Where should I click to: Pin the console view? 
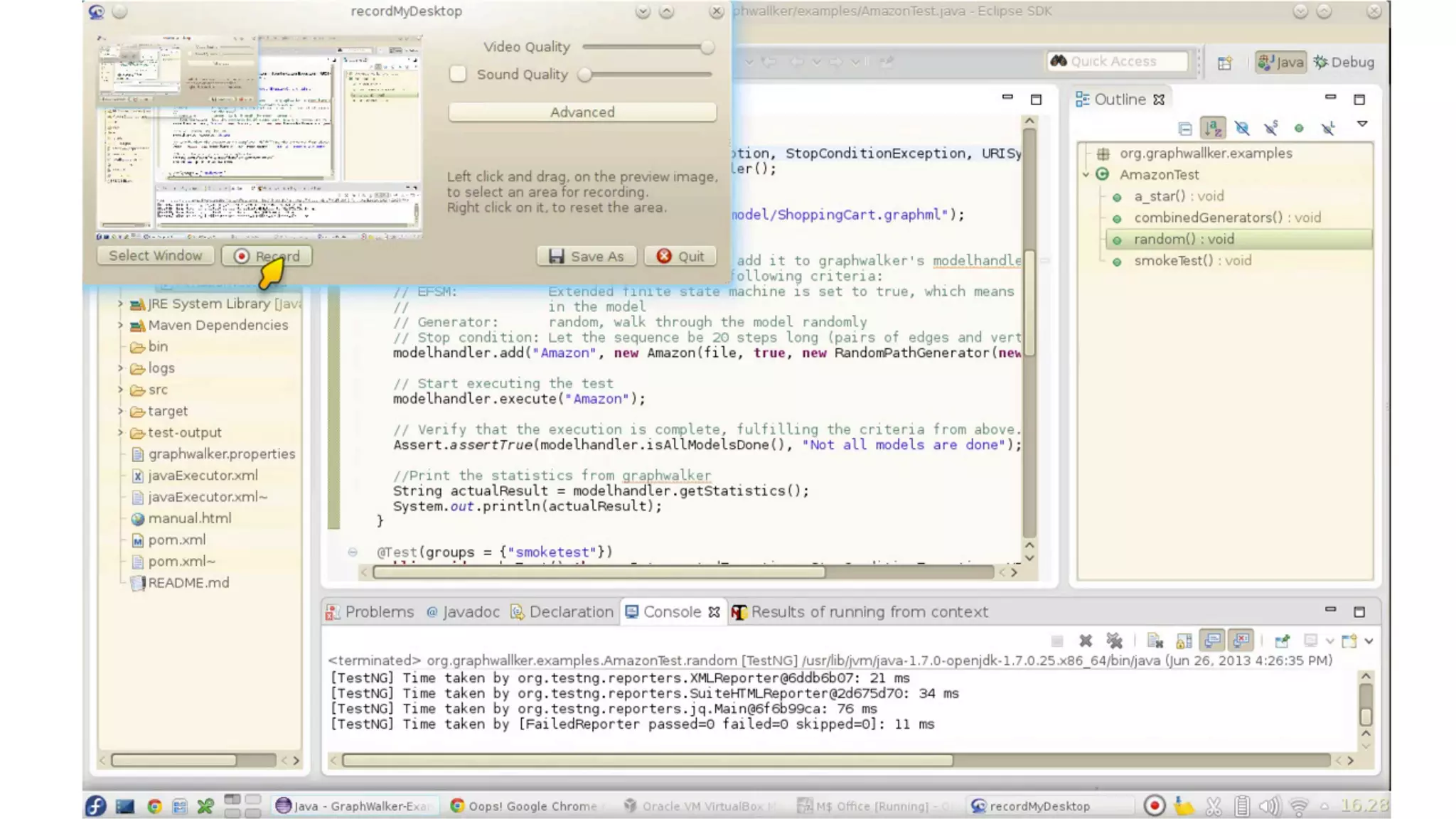tap(1282, 641)
